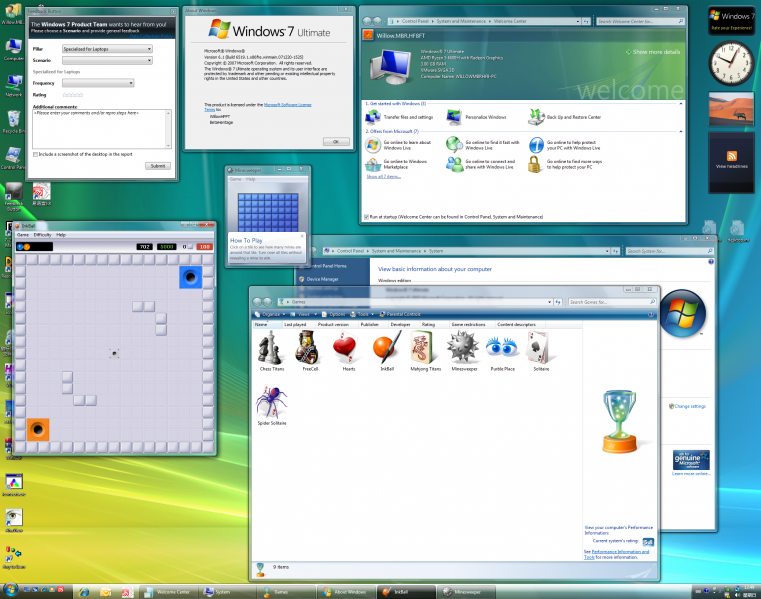Image resolution: width=761 pixels, height=599 pixels.
Task: Open the Chess Titans game icon
Action: click(x=271, y=349)
